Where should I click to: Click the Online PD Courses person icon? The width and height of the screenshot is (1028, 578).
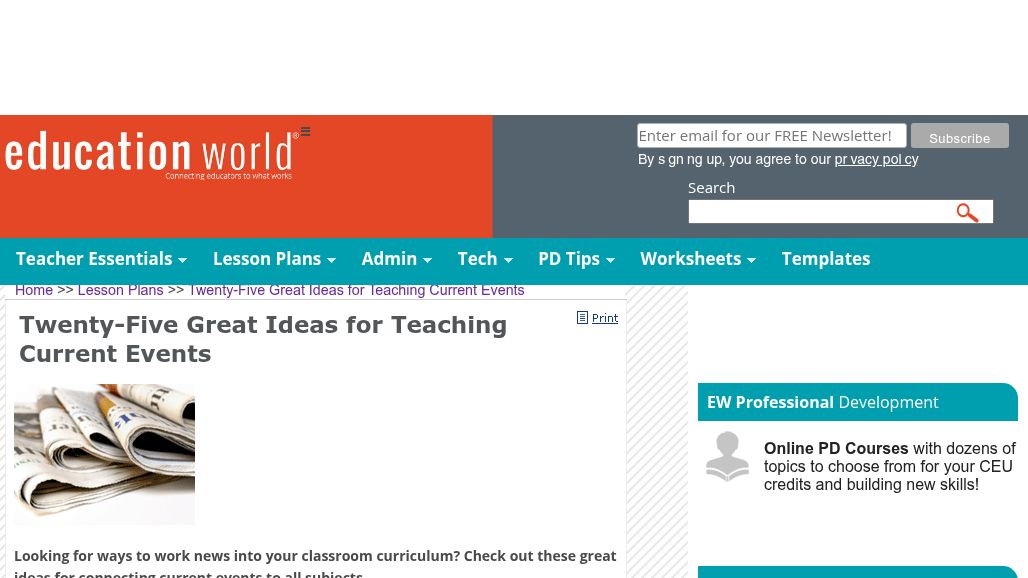click(x=727, y=456)
